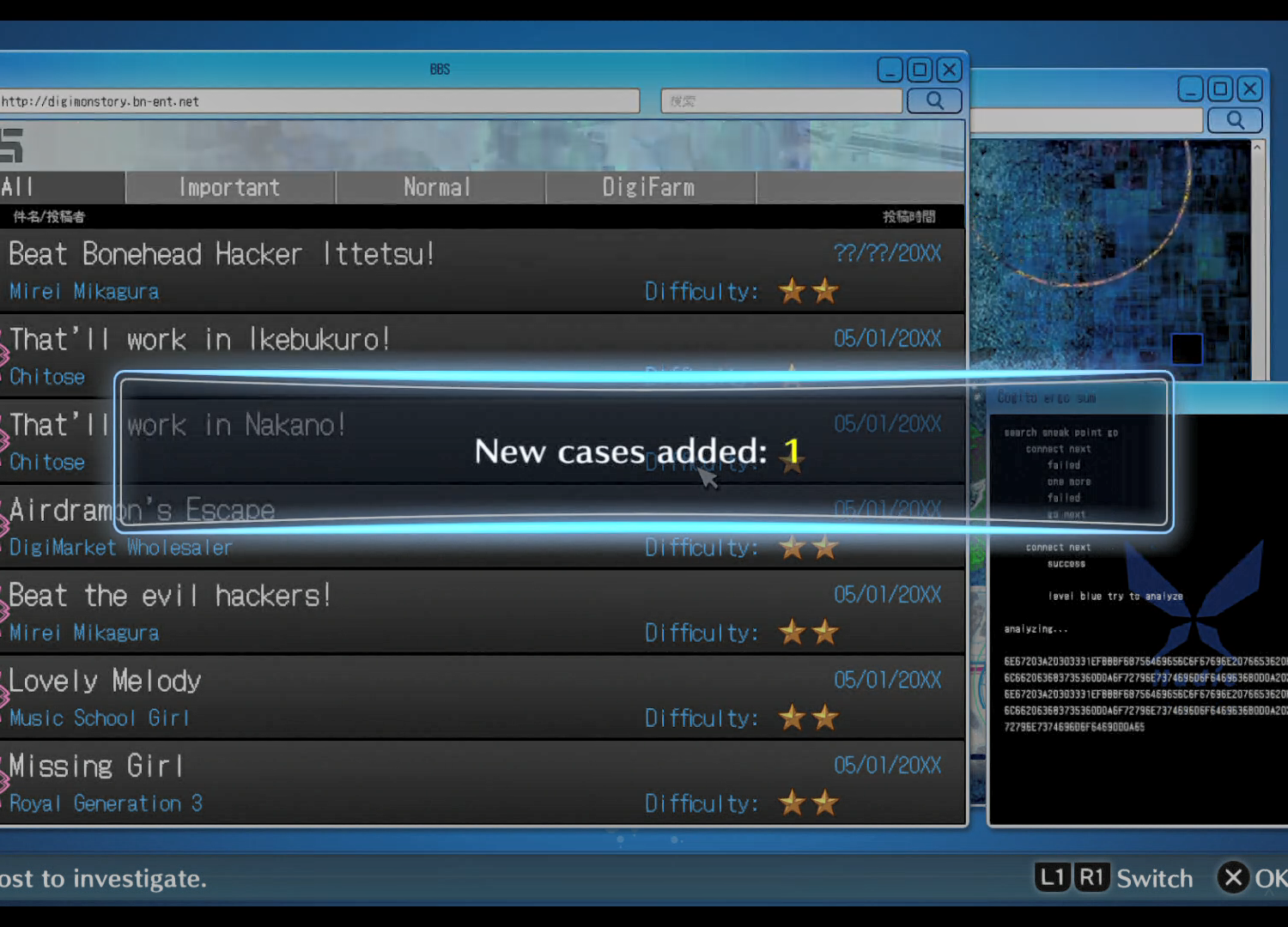This screenshot has width=1288, height=927.
Task: Switch to the Normal tab
Action: [438, 187]
